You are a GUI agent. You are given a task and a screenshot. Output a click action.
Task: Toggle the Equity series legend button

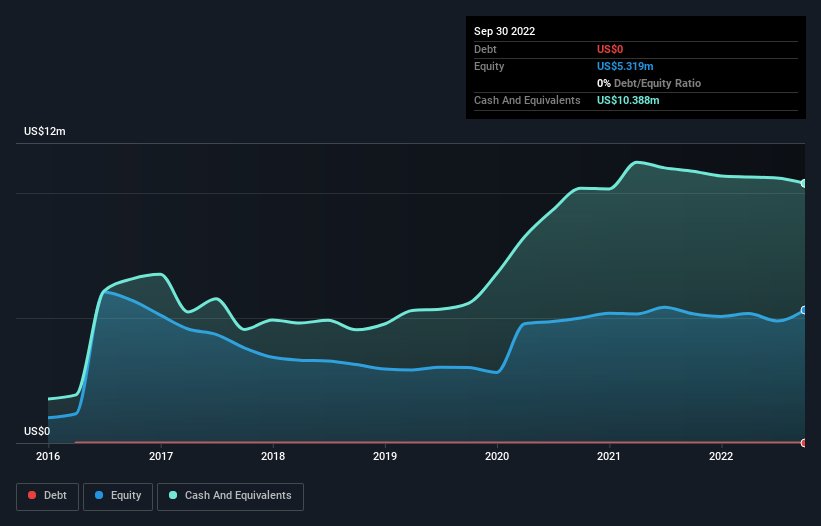point(118,496)
